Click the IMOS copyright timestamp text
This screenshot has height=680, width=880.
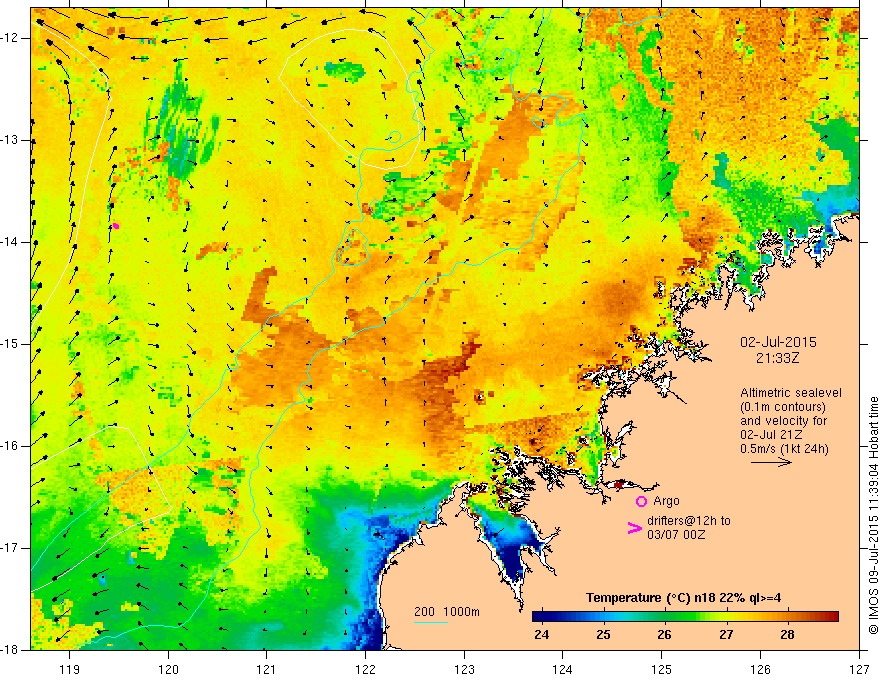point(873,516)
